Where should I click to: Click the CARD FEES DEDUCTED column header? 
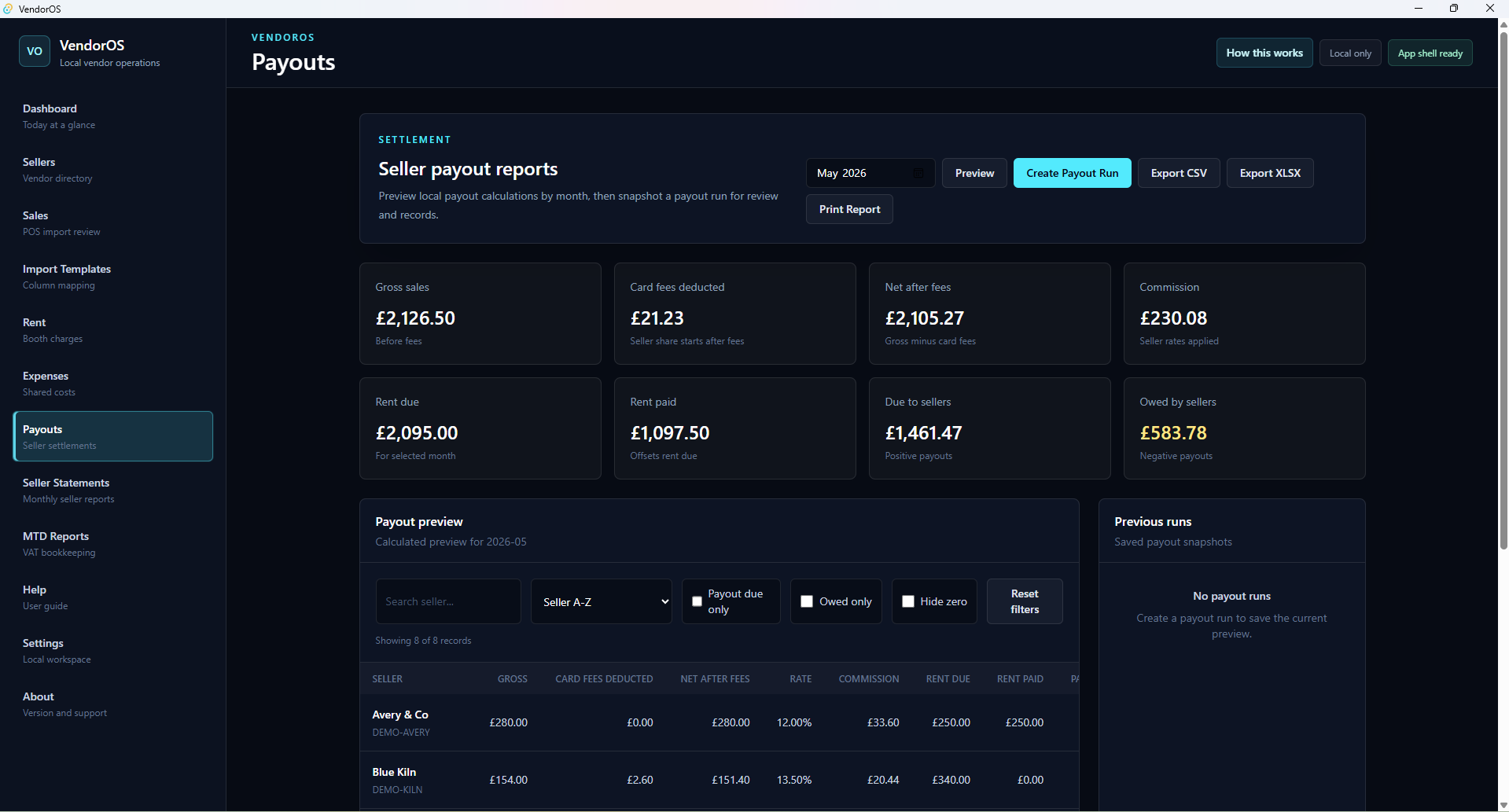604,678
